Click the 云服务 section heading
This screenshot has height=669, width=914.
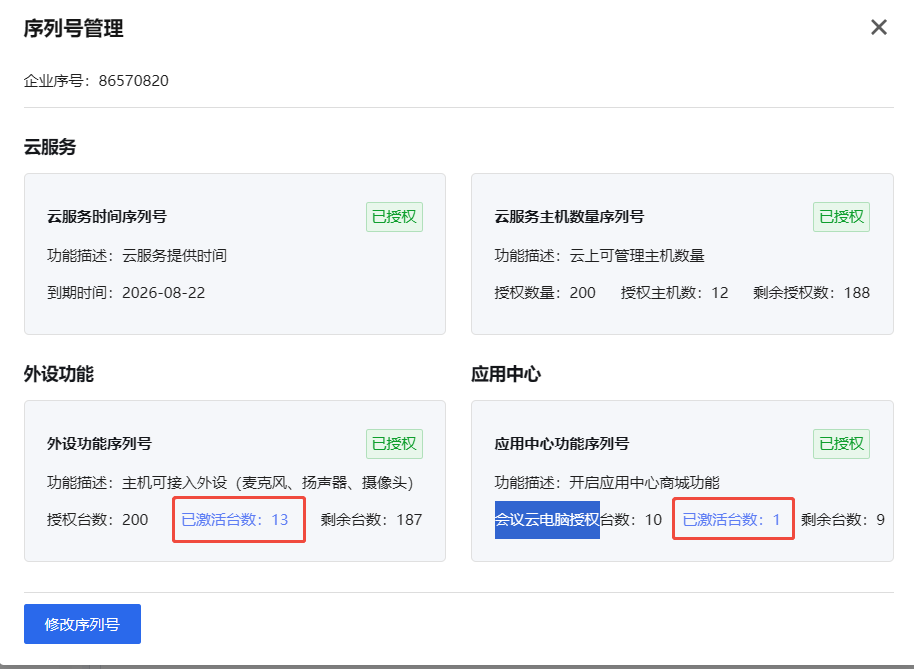click(50, 147)
